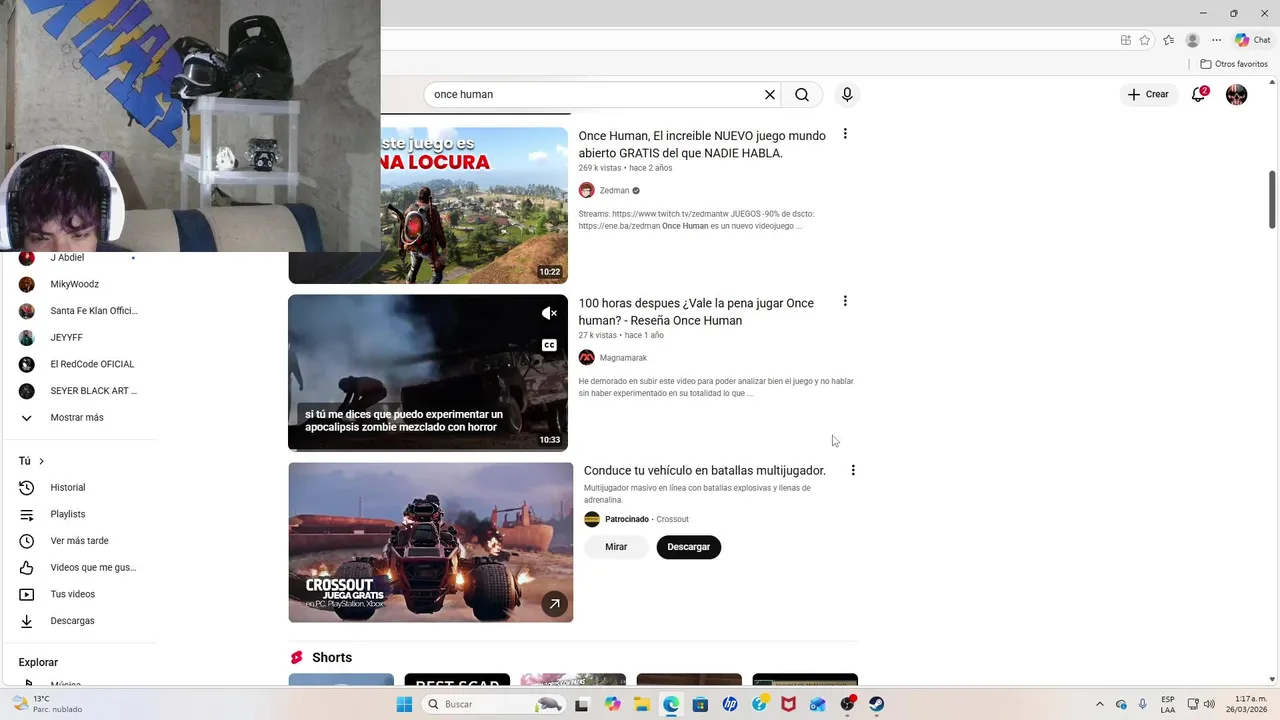Show hidden system tray icons
Viewport: 1280px width, 720px height.
1100,704
